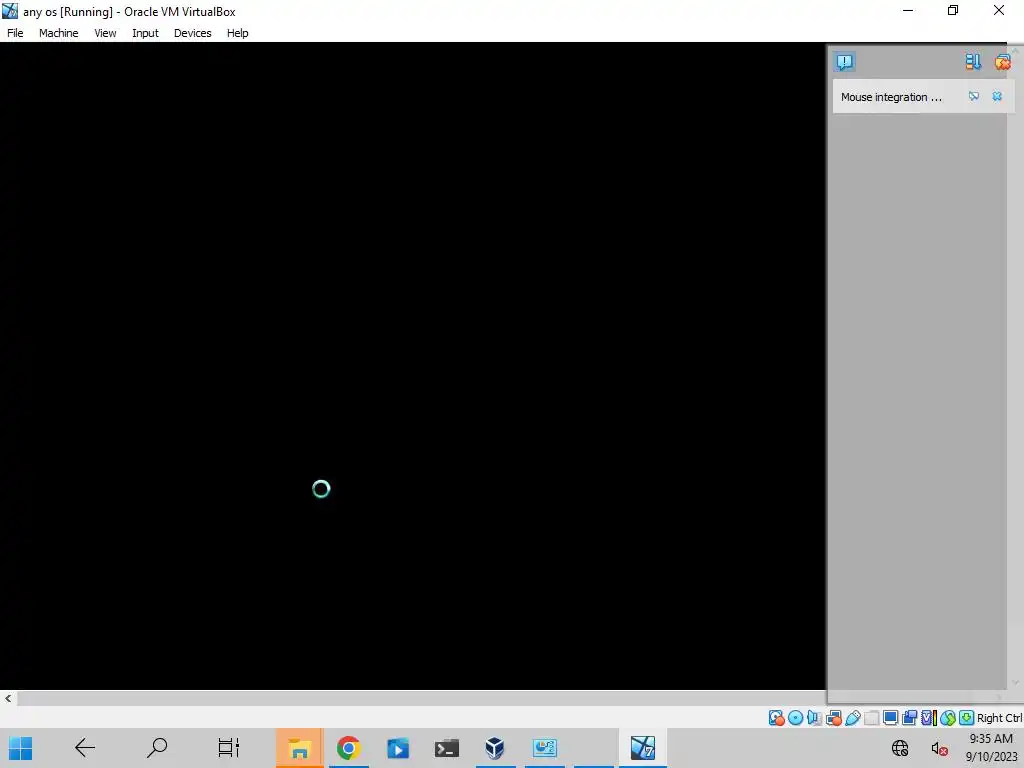Click the recording status bar icon
1024x768 pixels.
coord(909,718)
